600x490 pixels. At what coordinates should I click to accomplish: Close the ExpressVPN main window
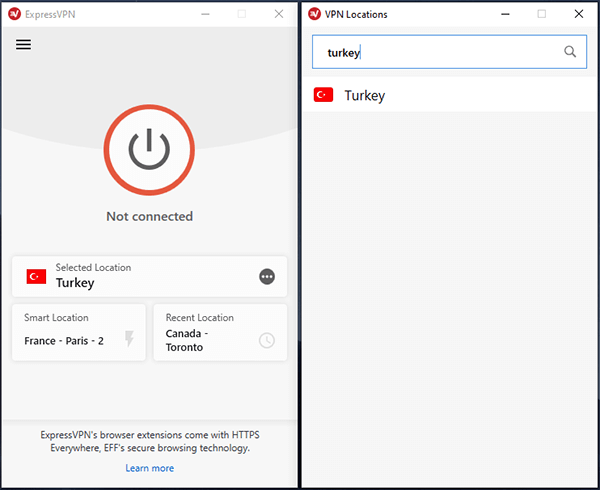click(x=279, y=14)
